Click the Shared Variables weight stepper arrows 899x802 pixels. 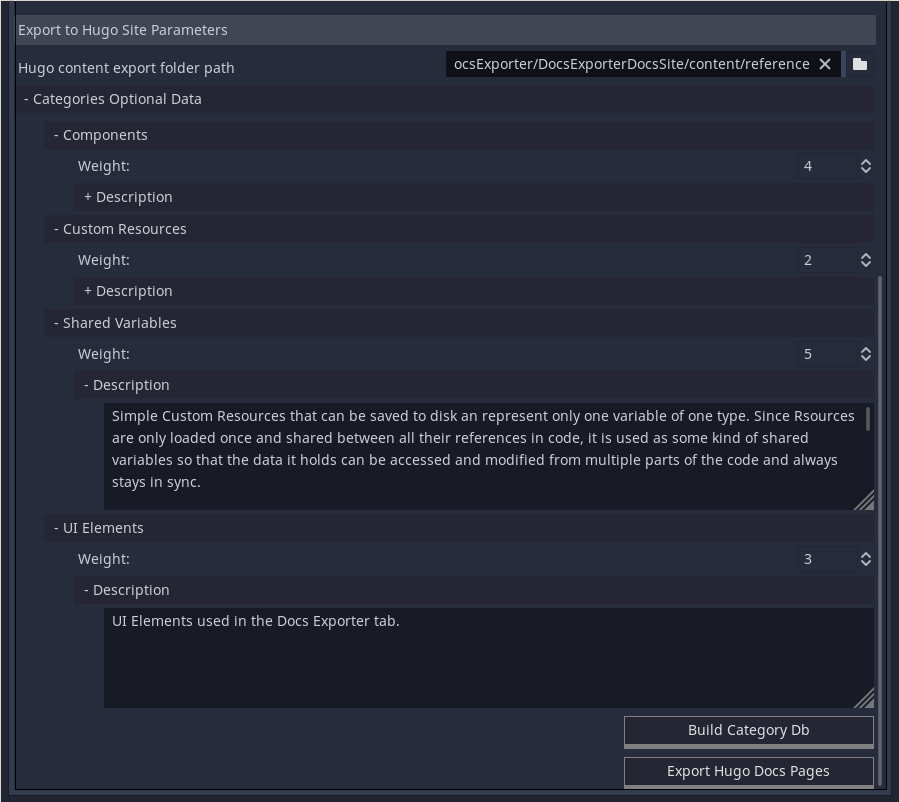click(866, 354)
